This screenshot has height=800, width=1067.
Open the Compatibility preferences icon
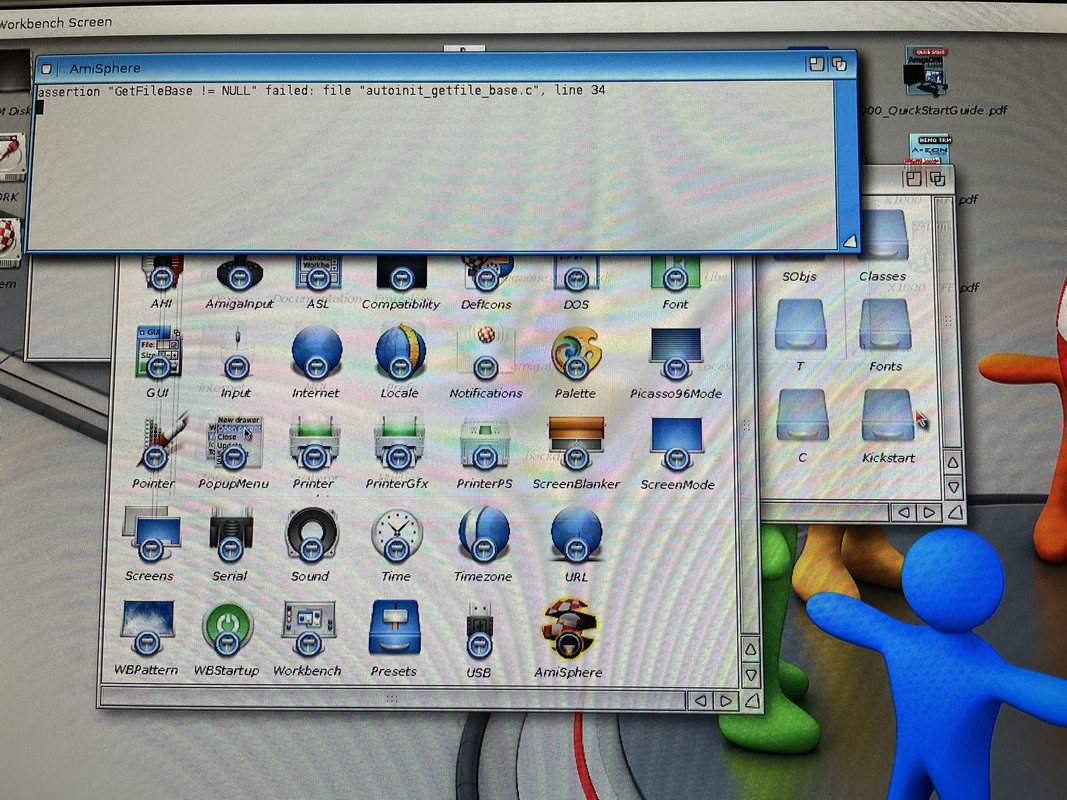(x=401, y=272)
